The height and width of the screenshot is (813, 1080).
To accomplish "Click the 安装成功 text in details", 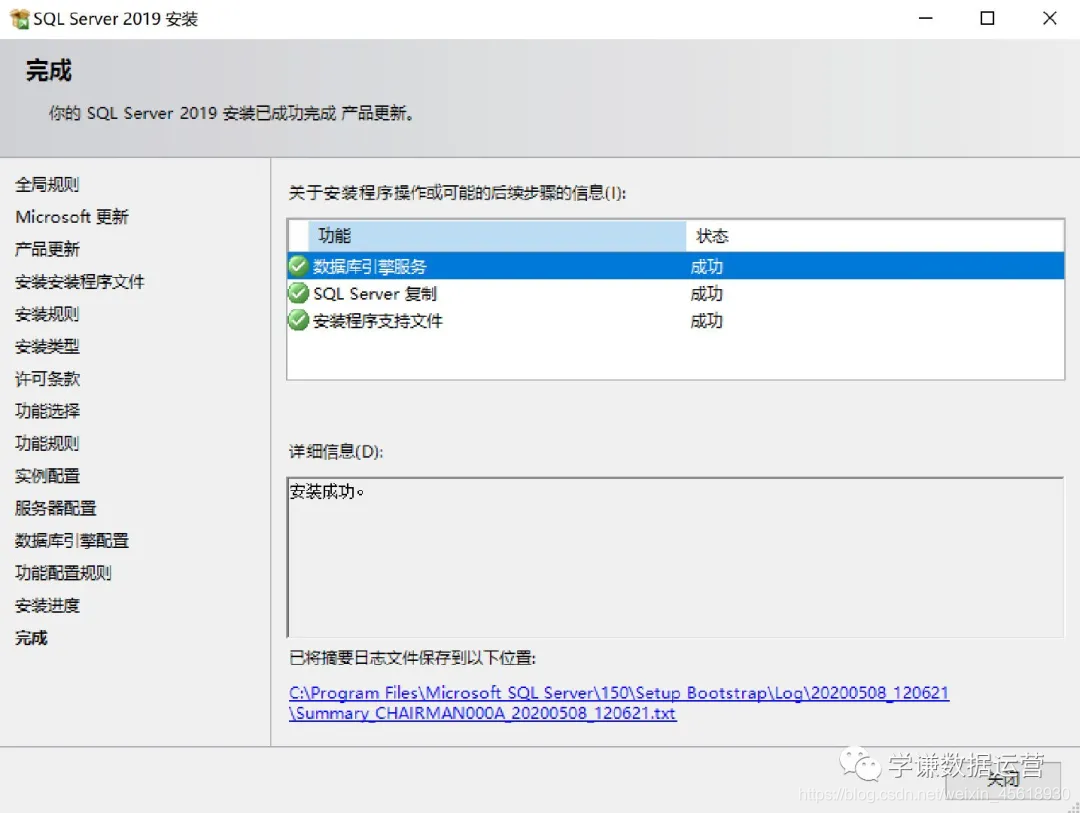I will (x=326, y=491).
